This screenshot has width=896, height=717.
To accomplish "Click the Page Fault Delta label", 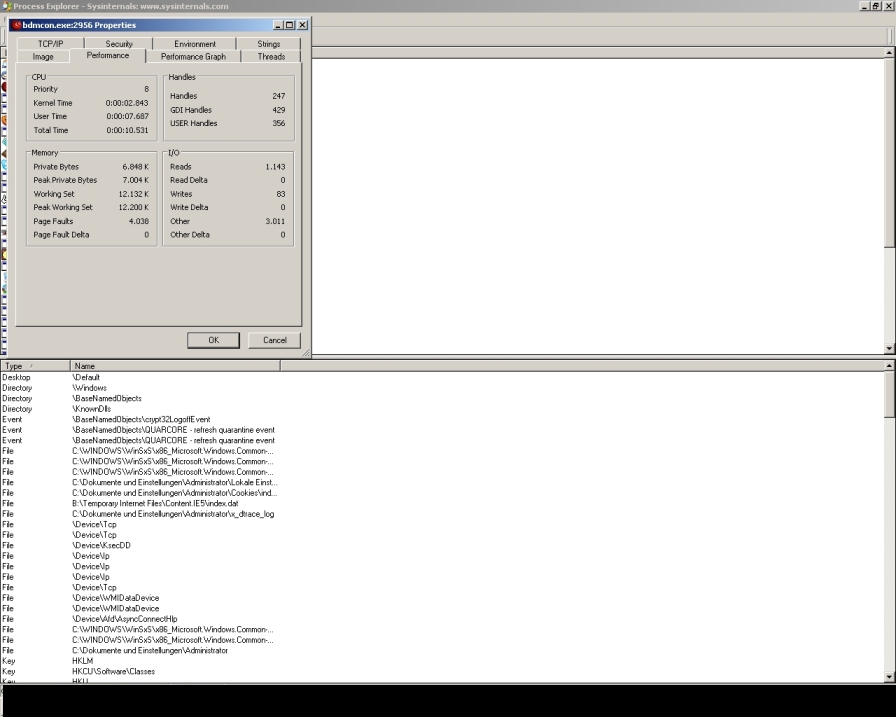I will 61,235.
